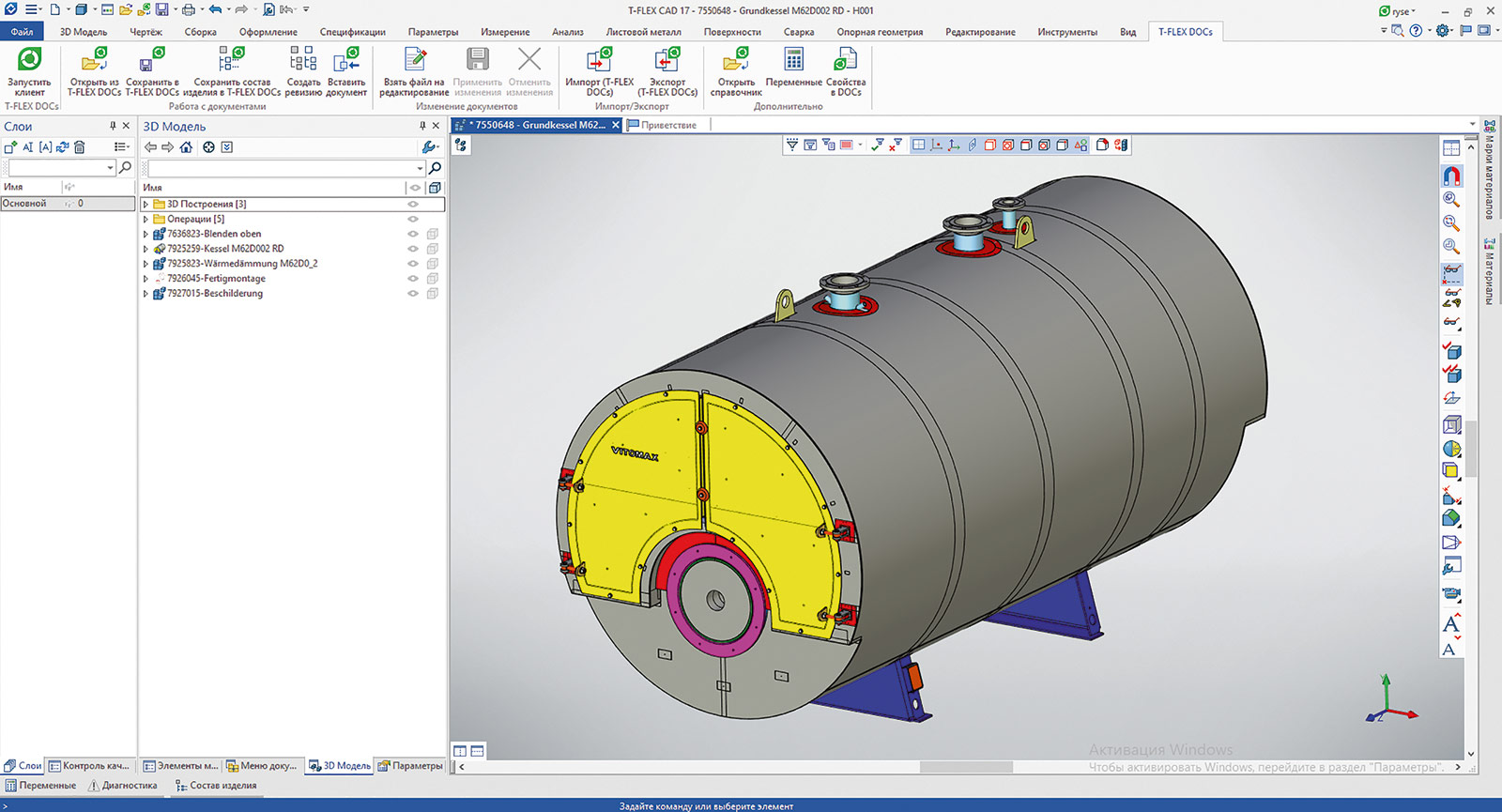Viewport: 1502px width, 812px height.
Task: Click Создать ревизию in the ribbon
Action: [x=303, y=71]
